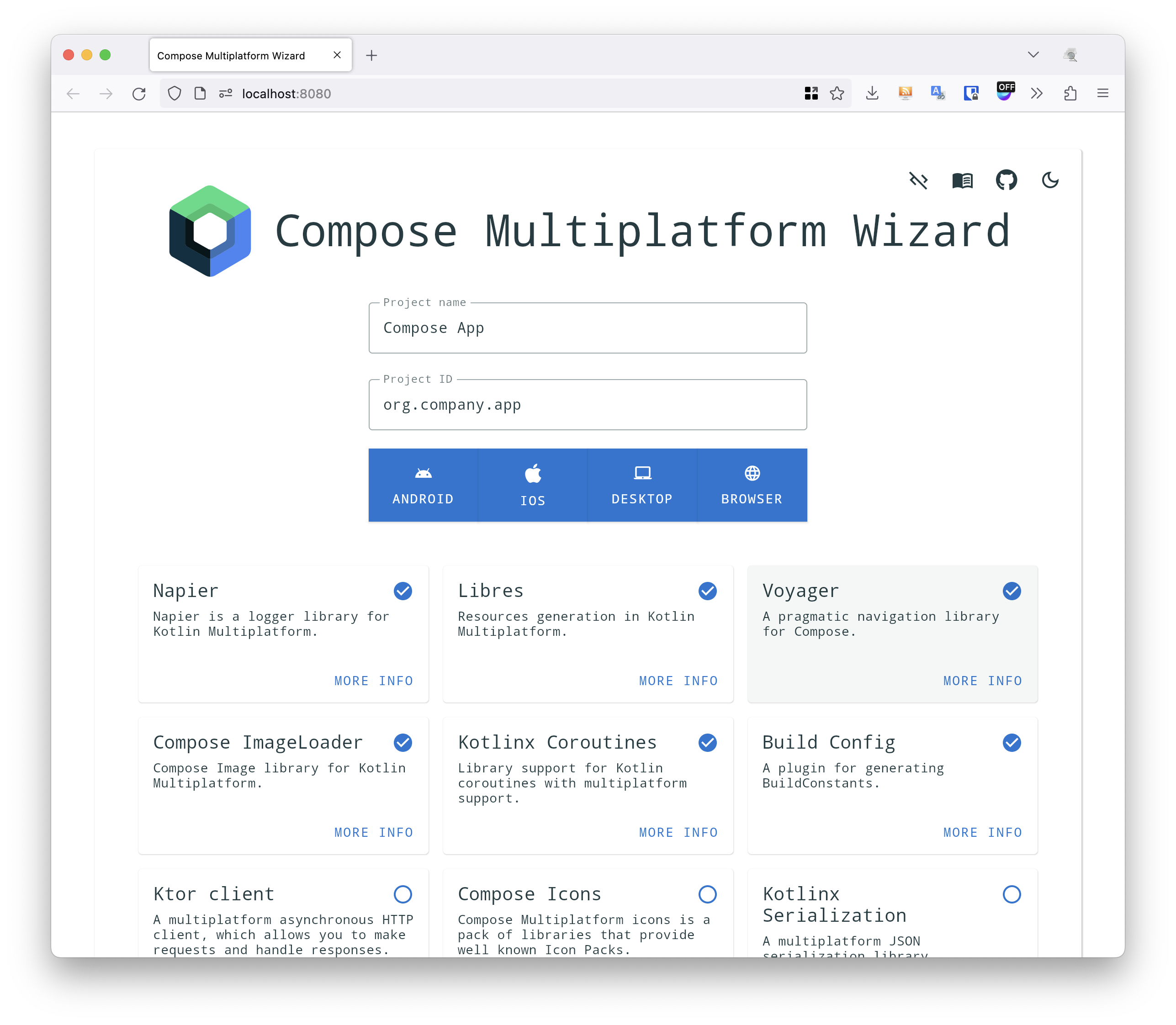Viewport: 1176px width, 1025px height.
Task: Open the documentation book icon
Action: click(x=962, y=181)
